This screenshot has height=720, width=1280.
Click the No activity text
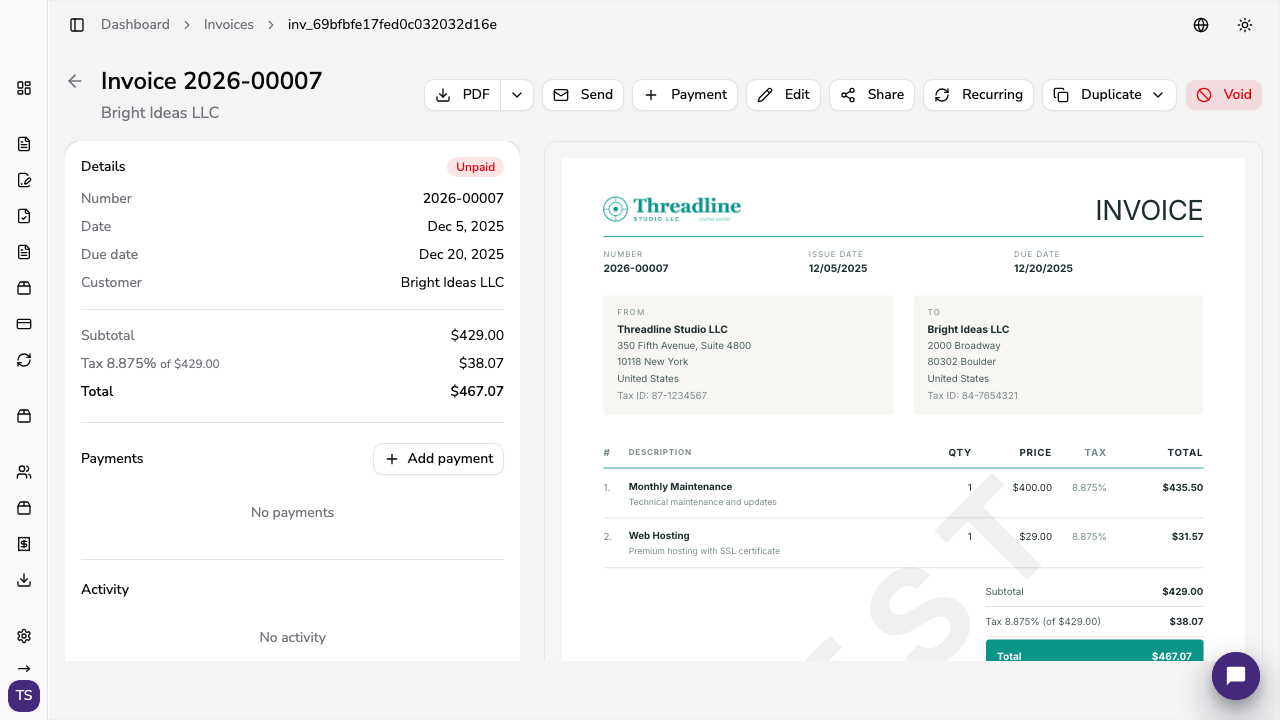(292, 638)
